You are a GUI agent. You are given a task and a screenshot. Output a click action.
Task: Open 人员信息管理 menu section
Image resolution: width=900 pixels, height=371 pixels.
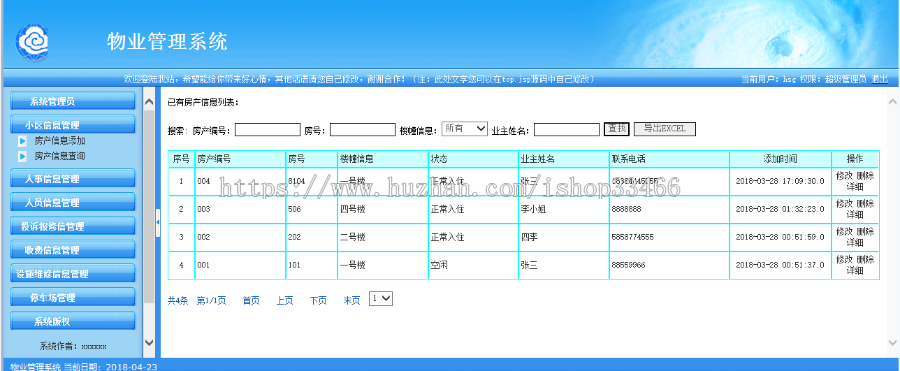pyautogui.click(x=73, y=202)
